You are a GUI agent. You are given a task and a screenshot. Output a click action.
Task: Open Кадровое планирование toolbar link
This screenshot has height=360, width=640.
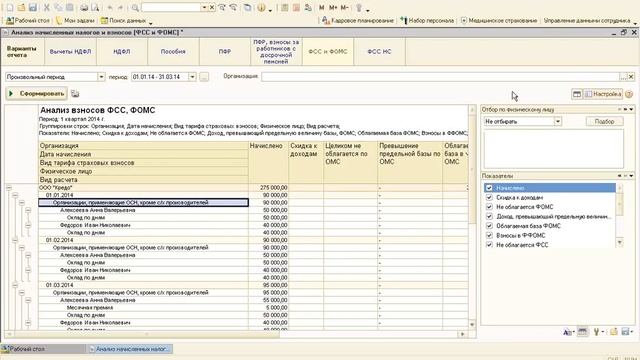tap(358, 20)
